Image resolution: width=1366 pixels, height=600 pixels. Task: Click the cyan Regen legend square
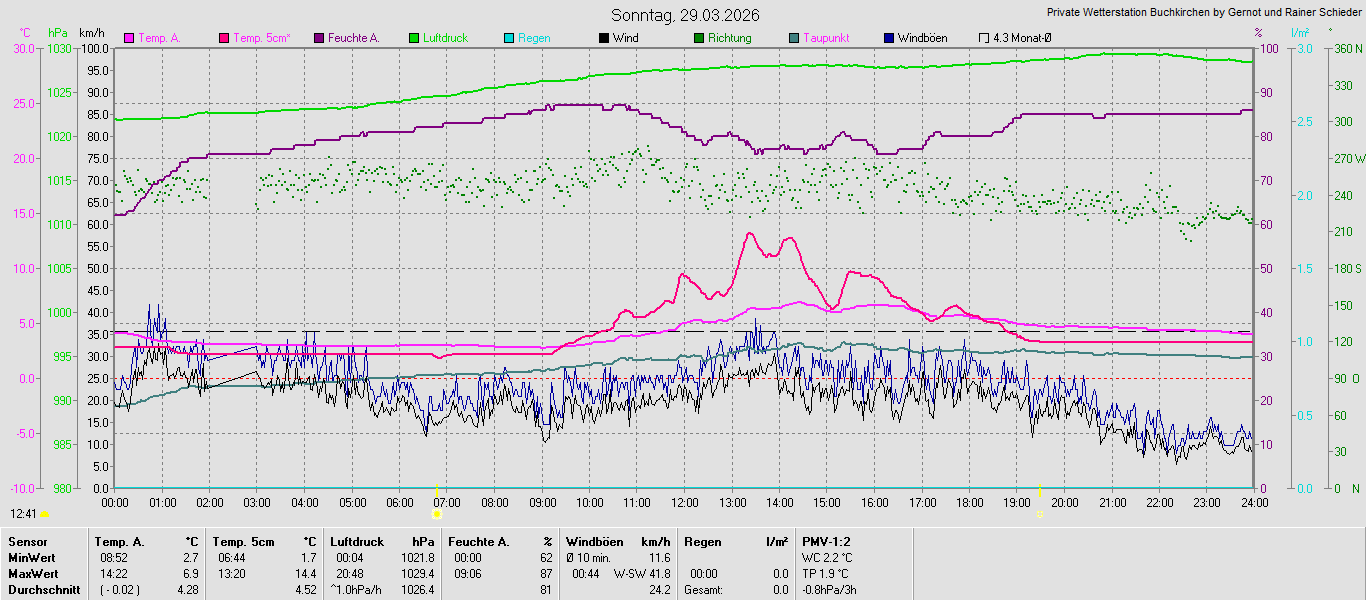pos(509,38)
